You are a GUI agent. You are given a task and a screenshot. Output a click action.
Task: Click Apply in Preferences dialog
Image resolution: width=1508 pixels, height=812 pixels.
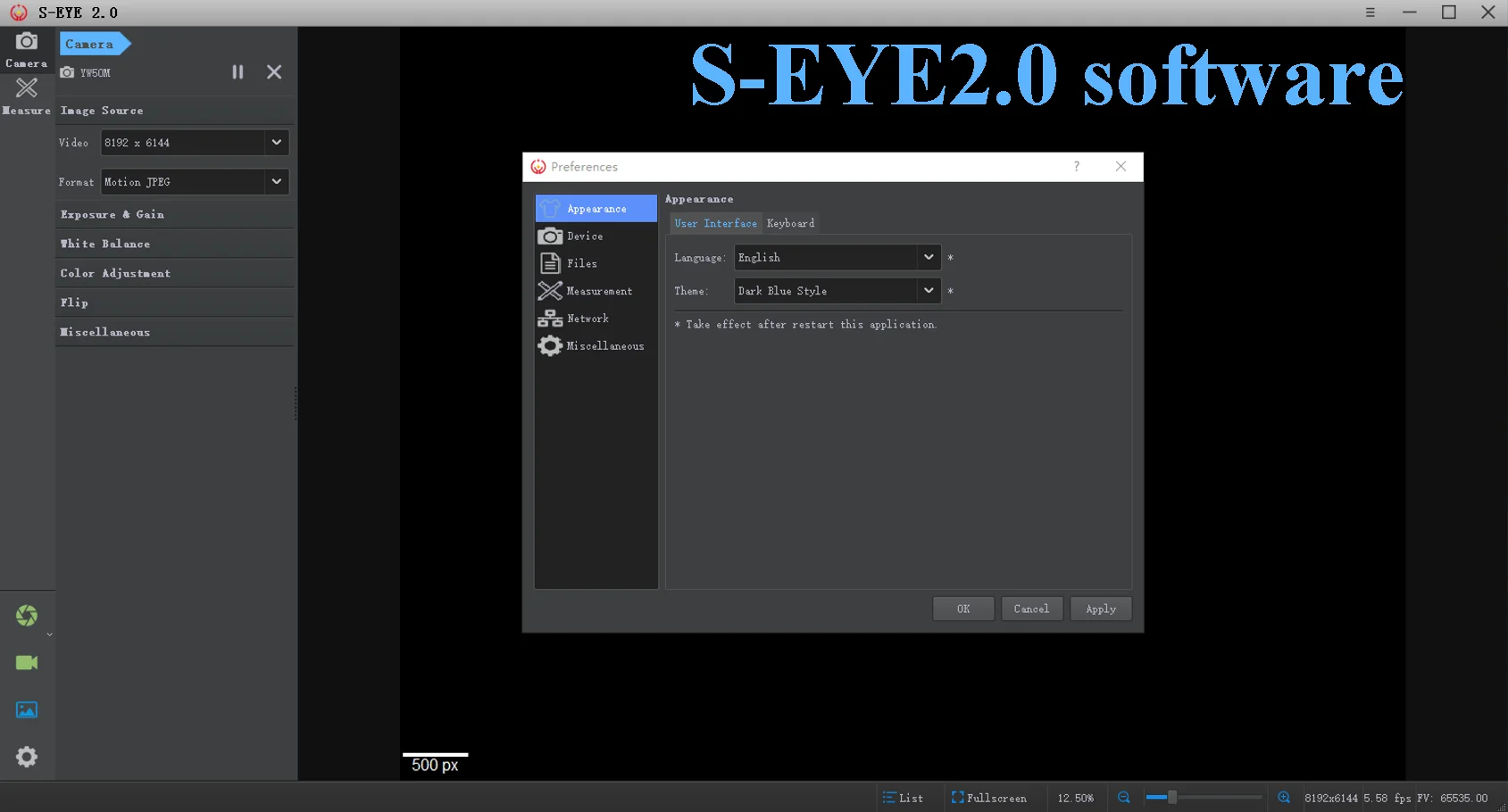[x=1101, y=609]
